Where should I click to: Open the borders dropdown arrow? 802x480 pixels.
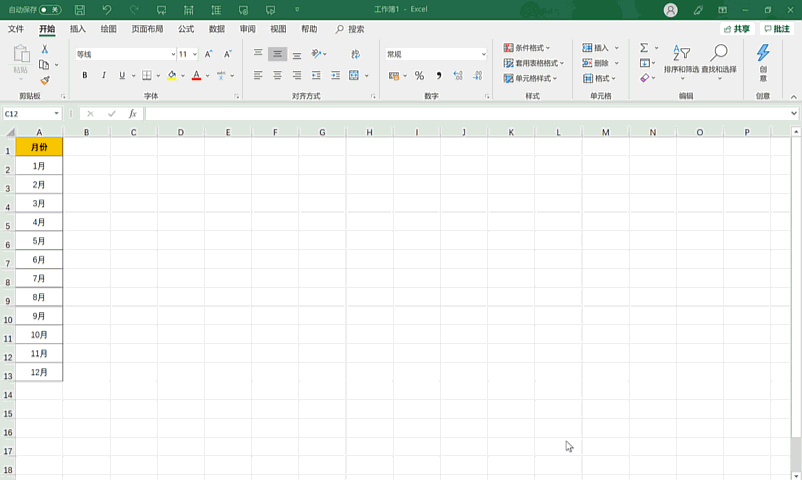(x=158, y=76)
